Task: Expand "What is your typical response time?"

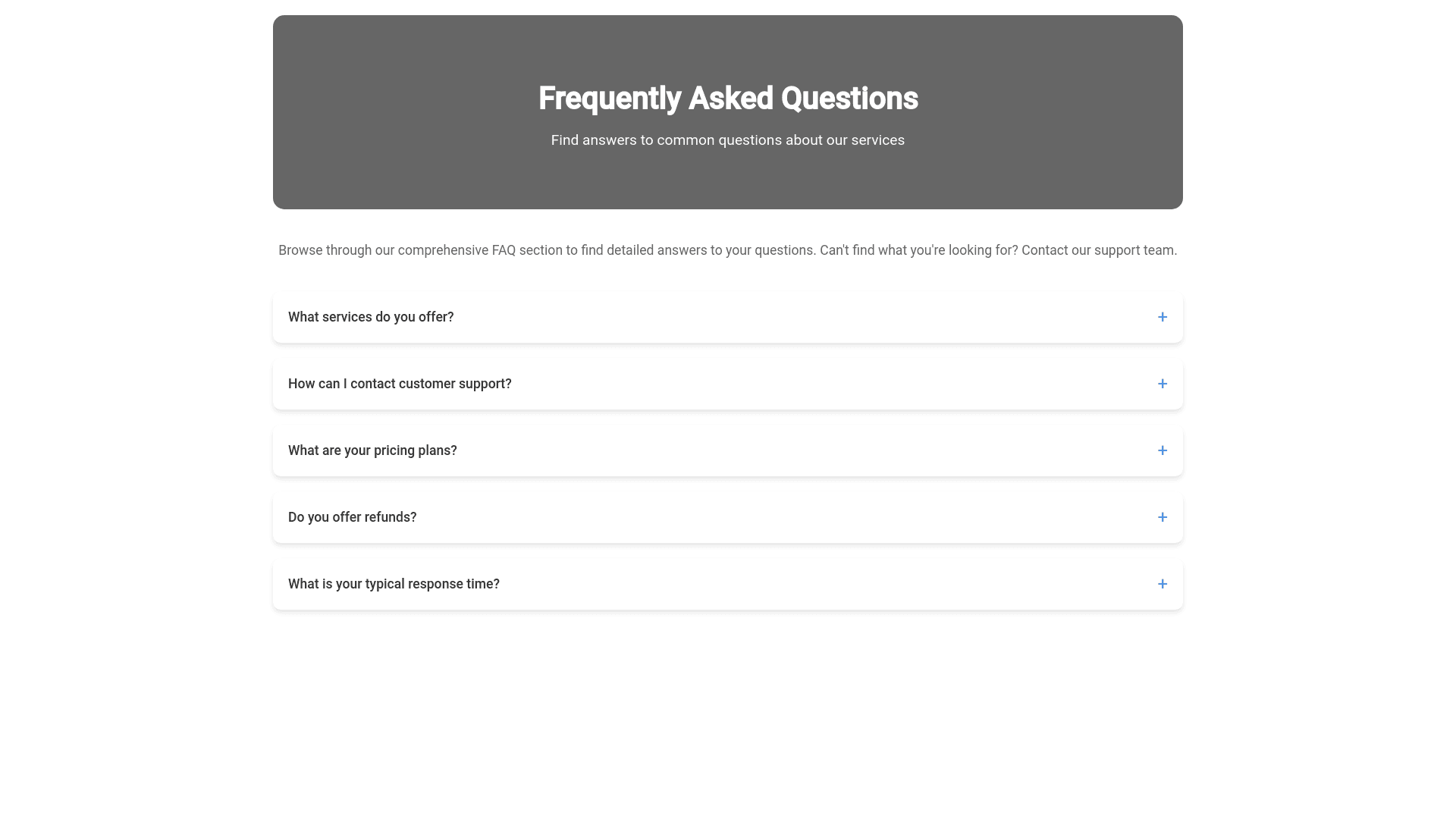Action: tap(394, 584)
